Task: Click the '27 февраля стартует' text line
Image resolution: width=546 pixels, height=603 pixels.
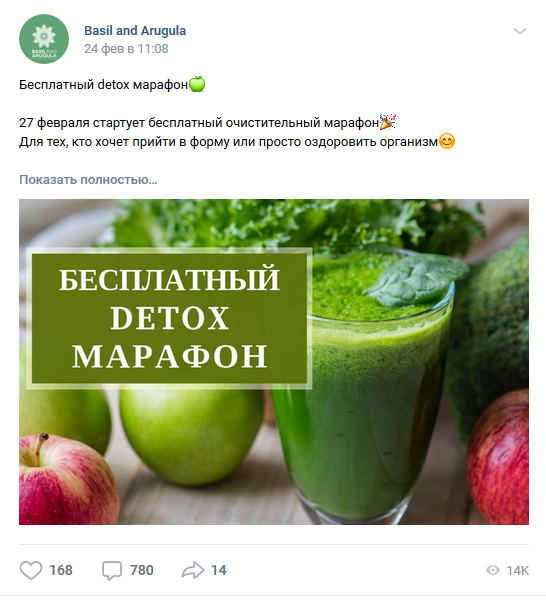Action: coord(199,122)
